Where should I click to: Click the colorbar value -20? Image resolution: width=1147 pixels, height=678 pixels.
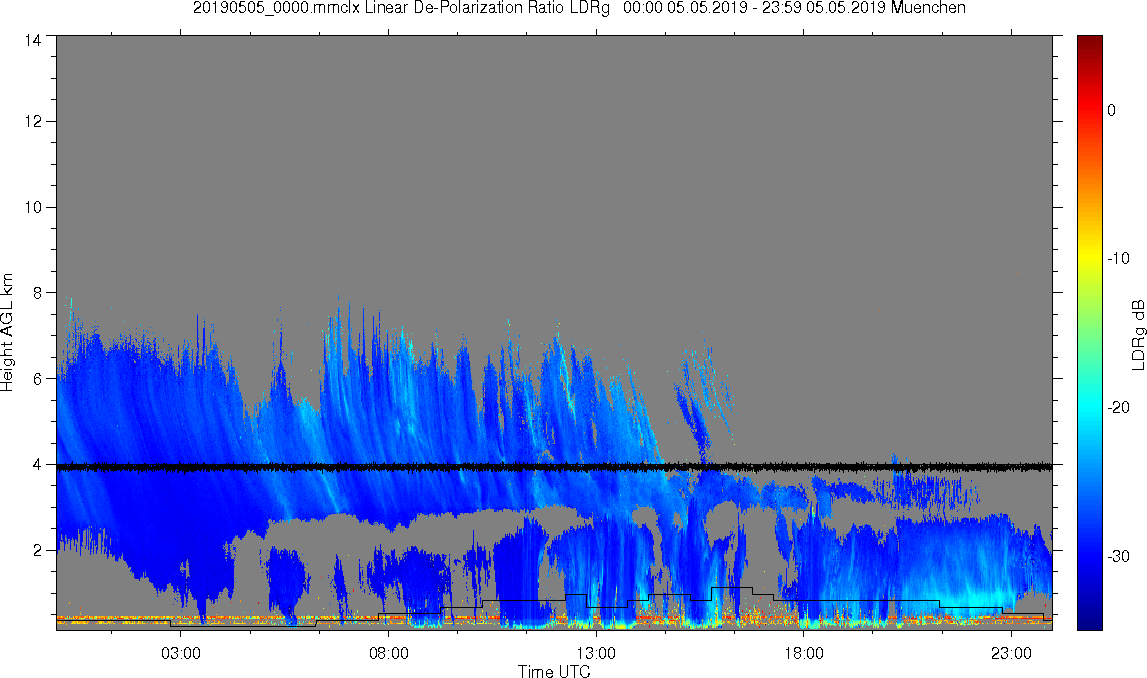(1118, 407)
